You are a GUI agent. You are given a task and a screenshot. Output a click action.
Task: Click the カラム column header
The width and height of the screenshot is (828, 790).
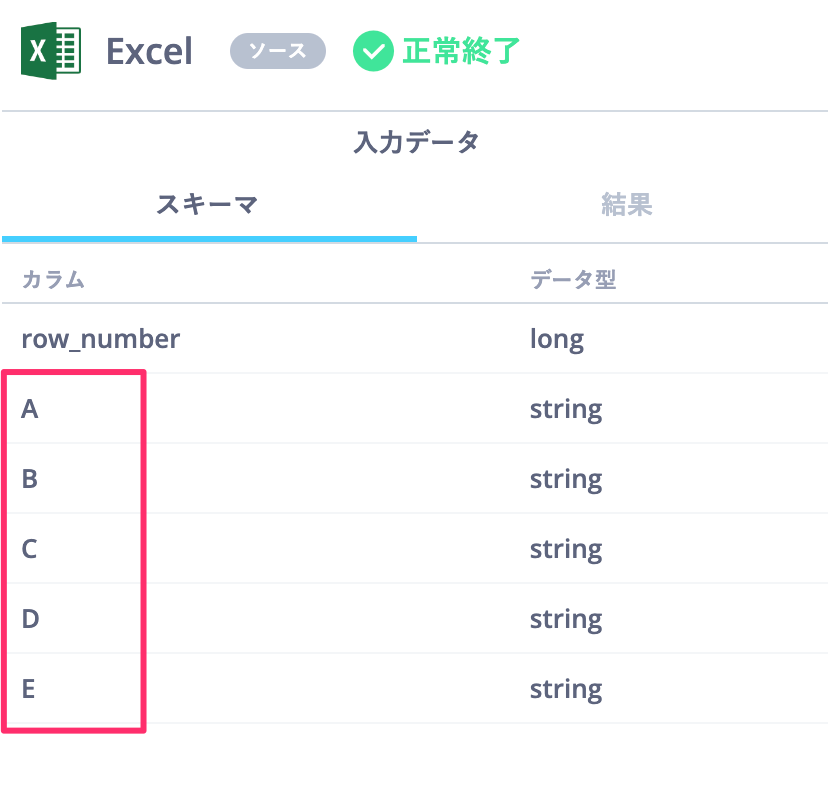pyautogui.click(x=53, y=279)
